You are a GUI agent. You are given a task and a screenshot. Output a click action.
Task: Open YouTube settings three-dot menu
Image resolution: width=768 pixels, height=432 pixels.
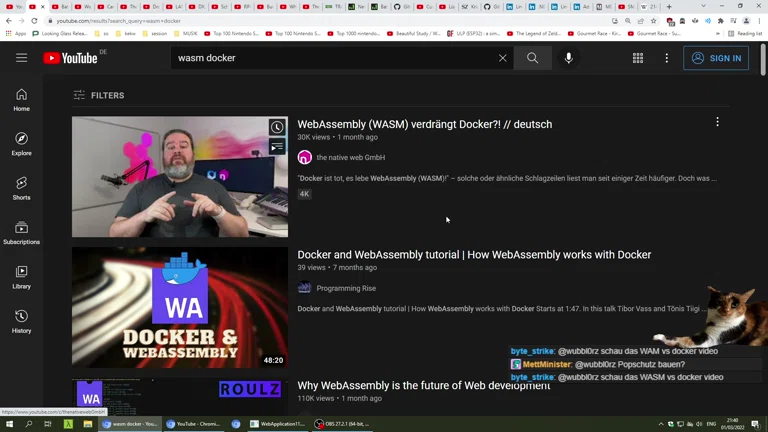[x=667, y=58]
